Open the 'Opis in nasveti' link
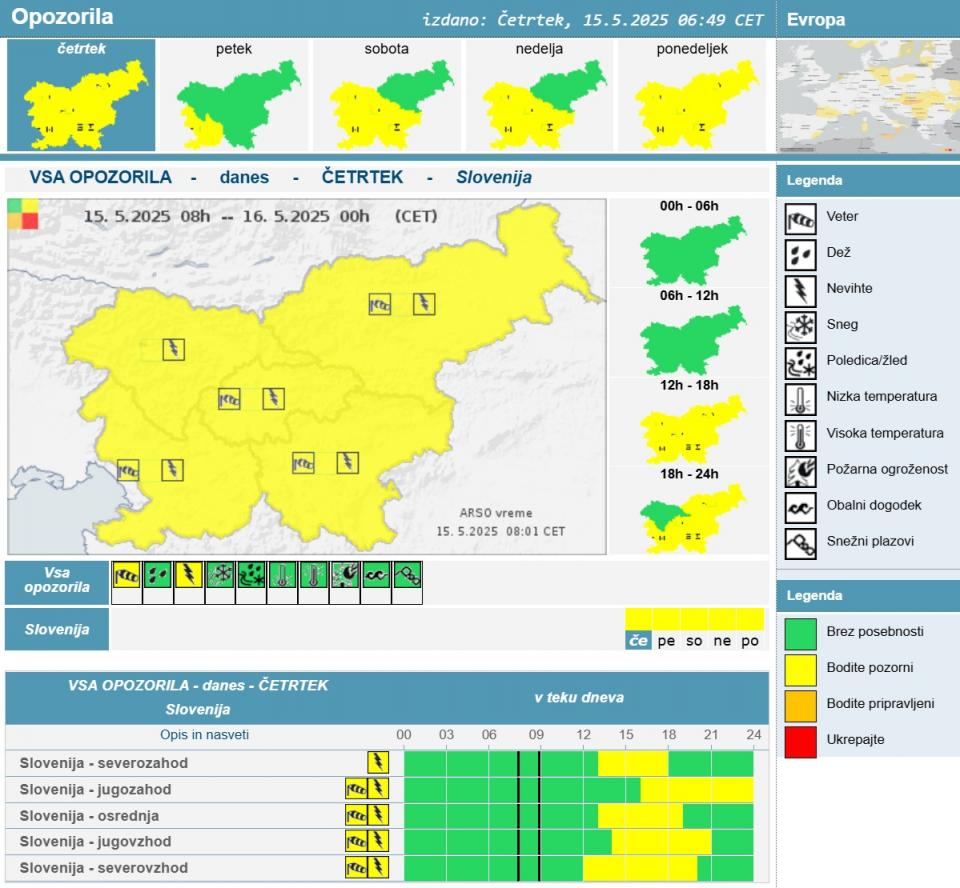Screen dimensions: 960x888 coord(204,735)
